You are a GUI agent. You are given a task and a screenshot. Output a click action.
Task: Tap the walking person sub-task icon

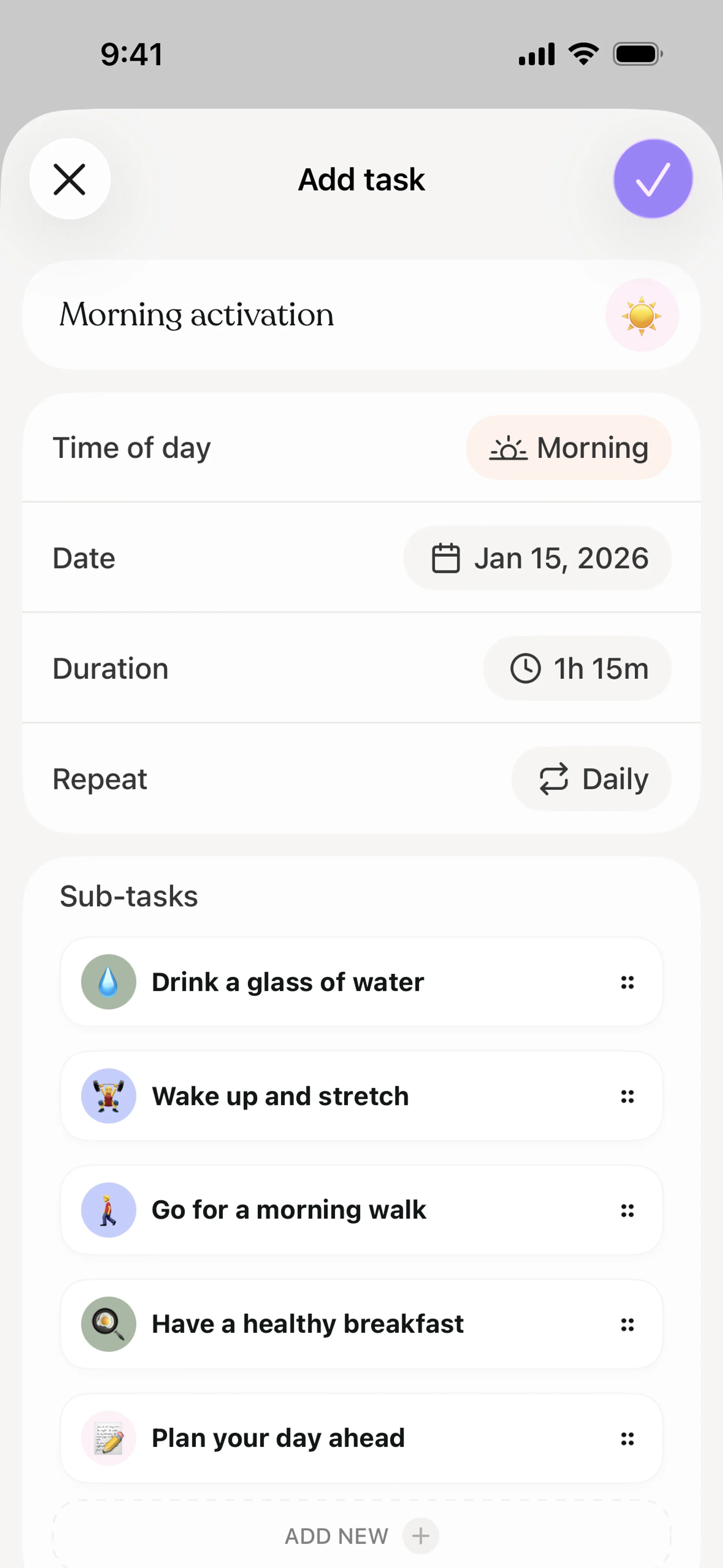(108, 1209)
